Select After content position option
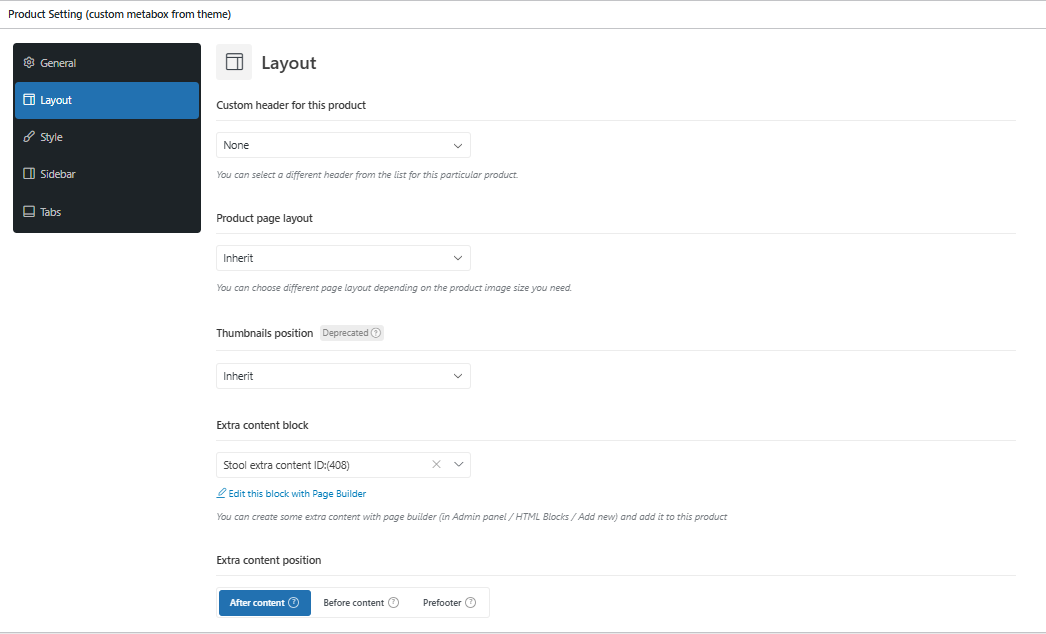 click(257, 603)
